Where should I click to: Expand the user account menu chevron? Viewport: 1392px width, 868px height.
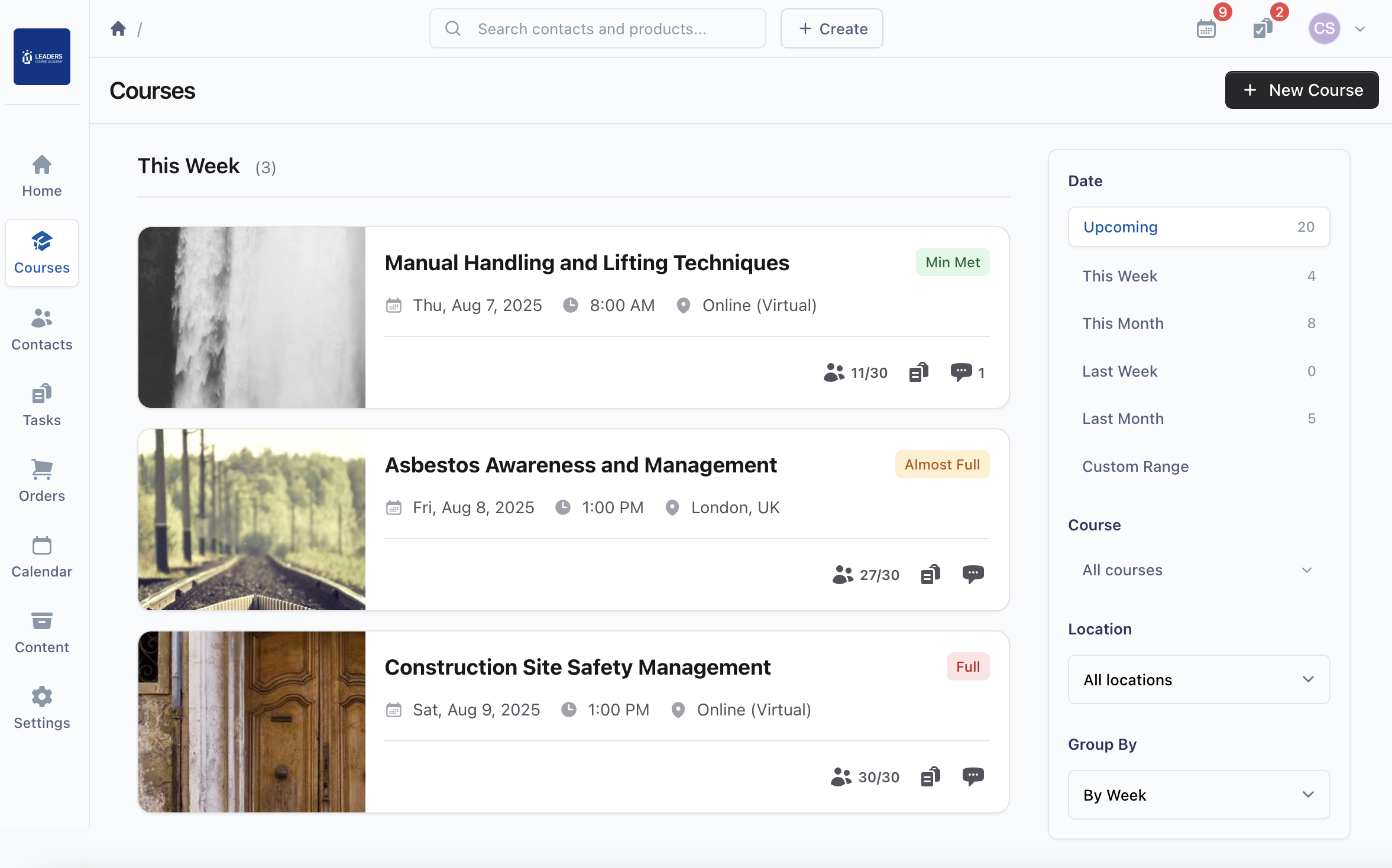point(1360,29)
